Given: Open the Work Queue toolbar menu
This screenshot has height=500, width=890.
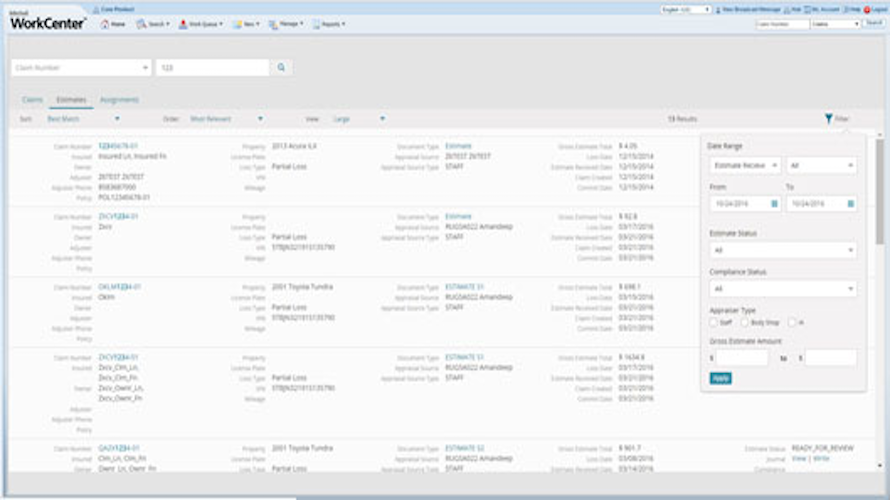Looking at the screenshot, I should tap(202, 23).
